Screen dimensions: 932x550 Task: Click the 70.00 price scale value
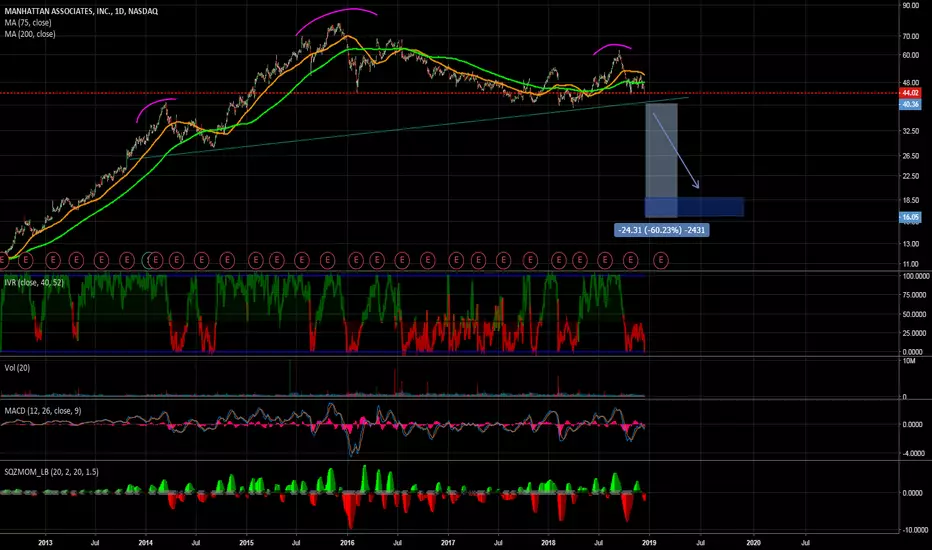911,36
